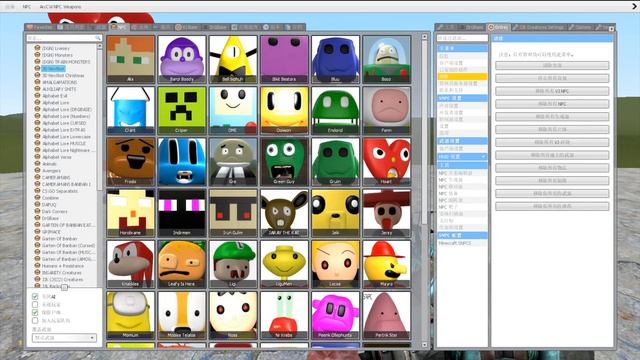The image size is (640, 360).
Task: Toggle the checkbox labeled with AI
Action: click(35, 296)
